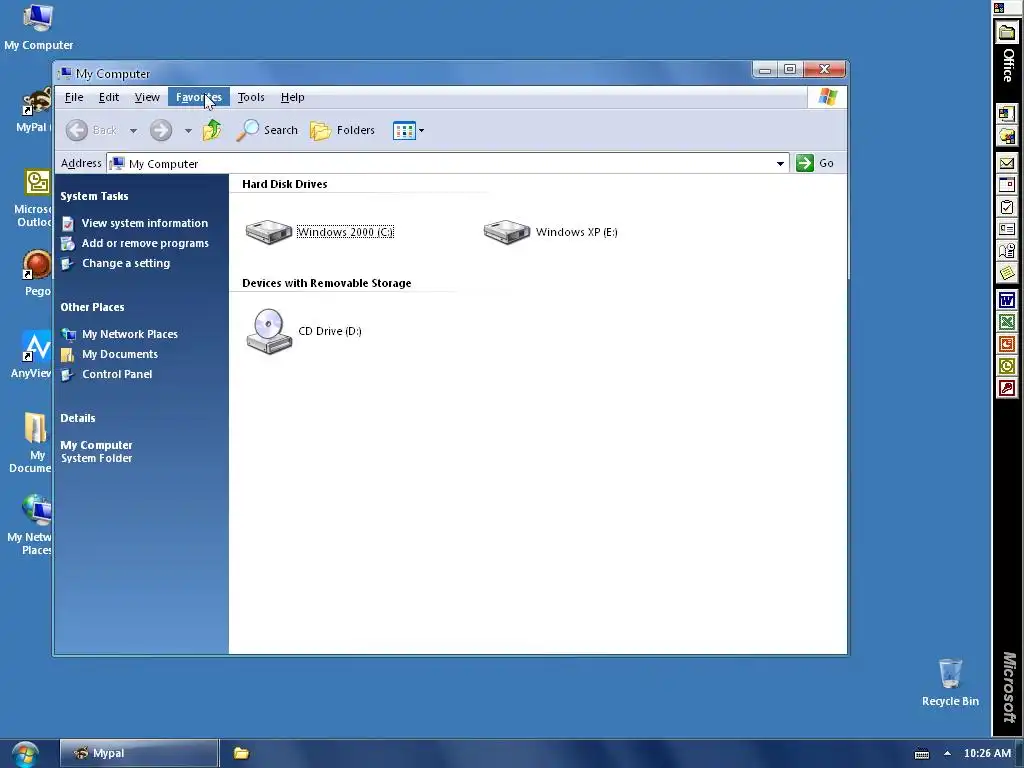Click Office Shortcut Bar control icon
This screenshot has height=768, width=1024.
999,8
